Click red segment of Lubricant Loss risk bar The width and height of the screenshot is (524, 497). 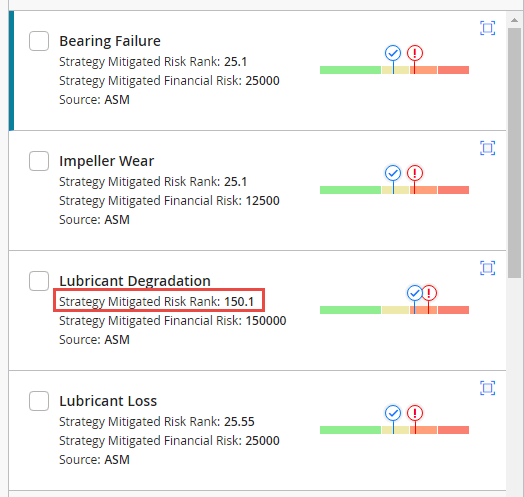[x=453, y=430]
